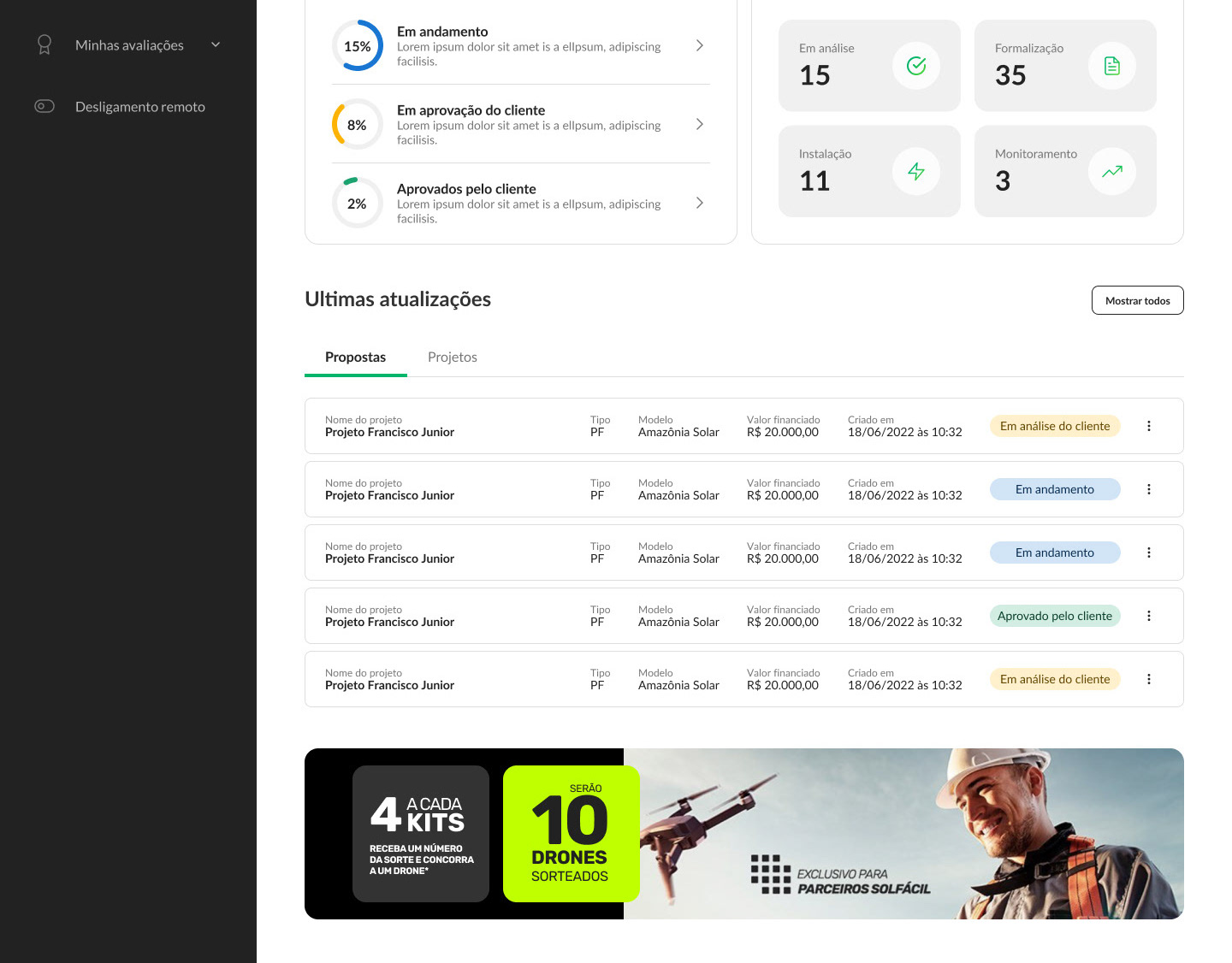1232x963 pixels.
Task: Open Aprovados pelo cliente chevron
Action: [700, 203]
